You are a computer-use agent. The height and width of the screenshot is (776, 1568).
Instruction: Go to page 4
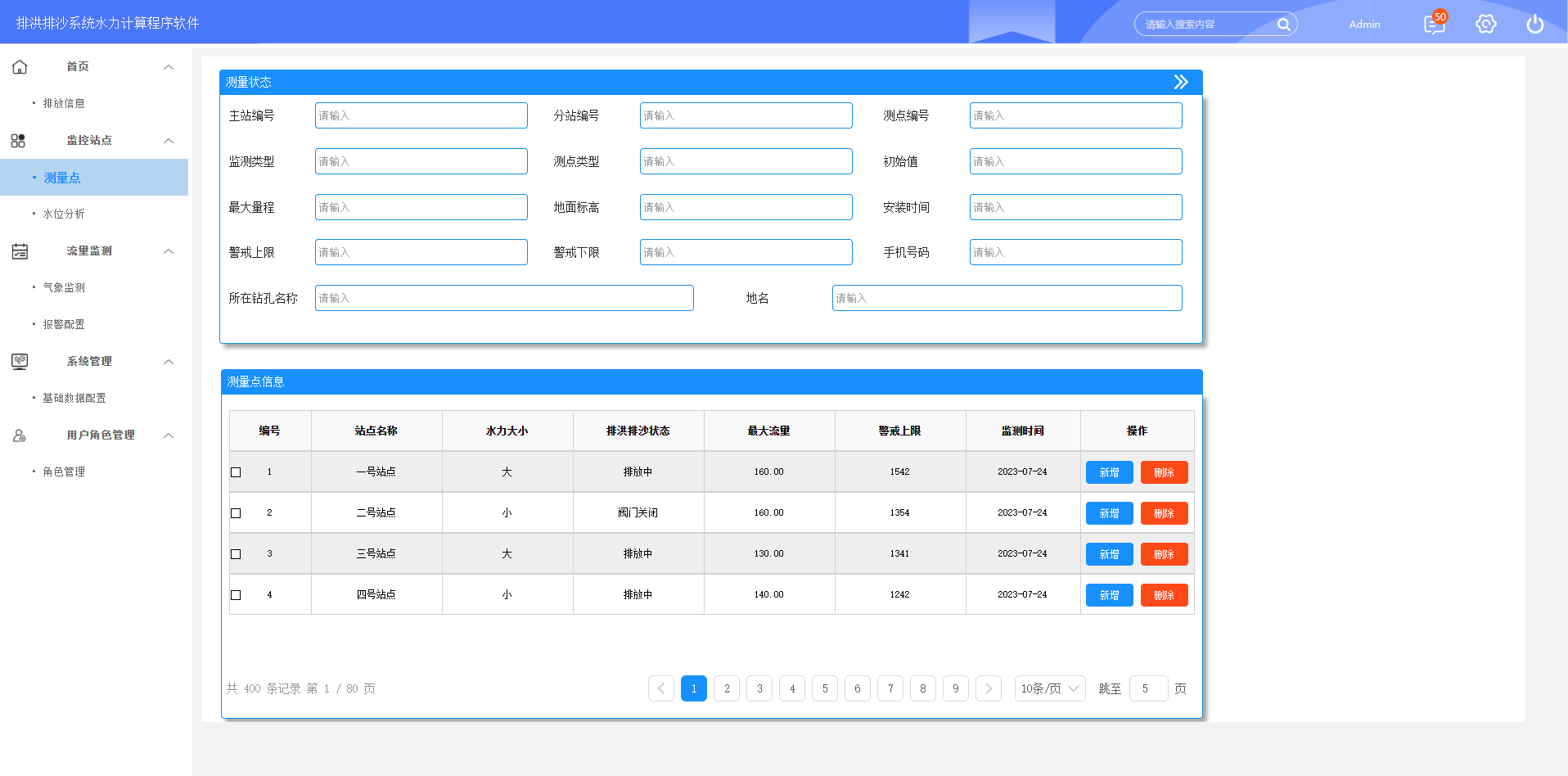pyautogui.click(x=792, y=688)
